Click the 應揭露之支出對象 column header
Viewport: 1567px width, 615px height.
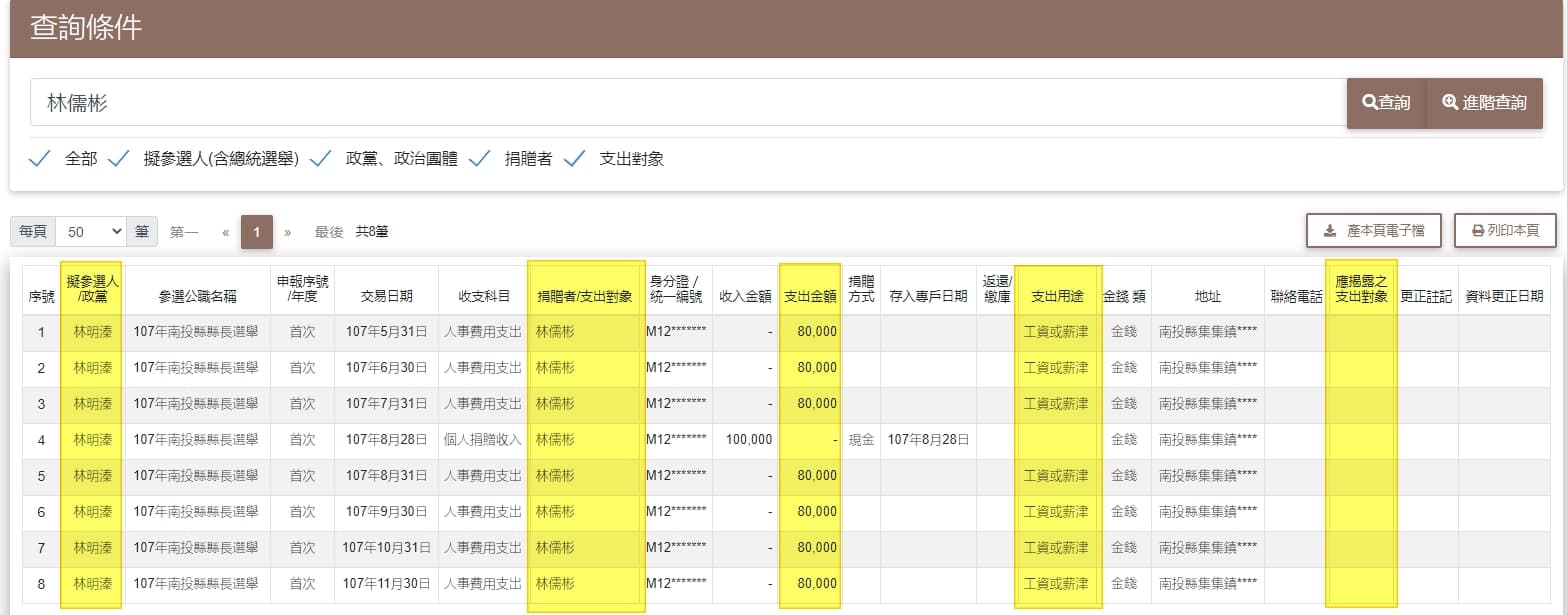pos(1361,290)
